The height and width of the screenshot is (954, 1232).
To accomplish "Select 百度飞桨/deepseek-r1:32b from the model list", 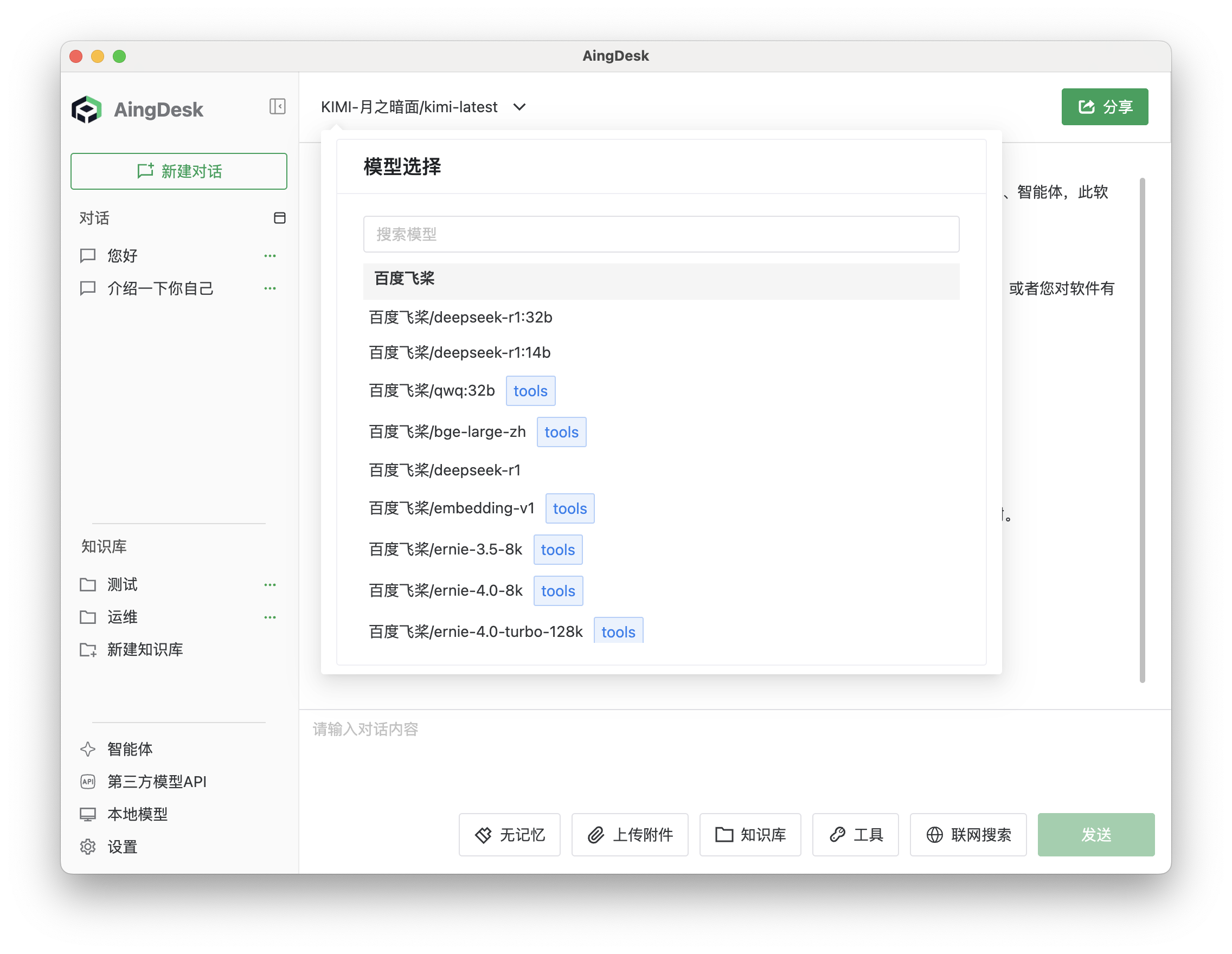I will point(460,318).
